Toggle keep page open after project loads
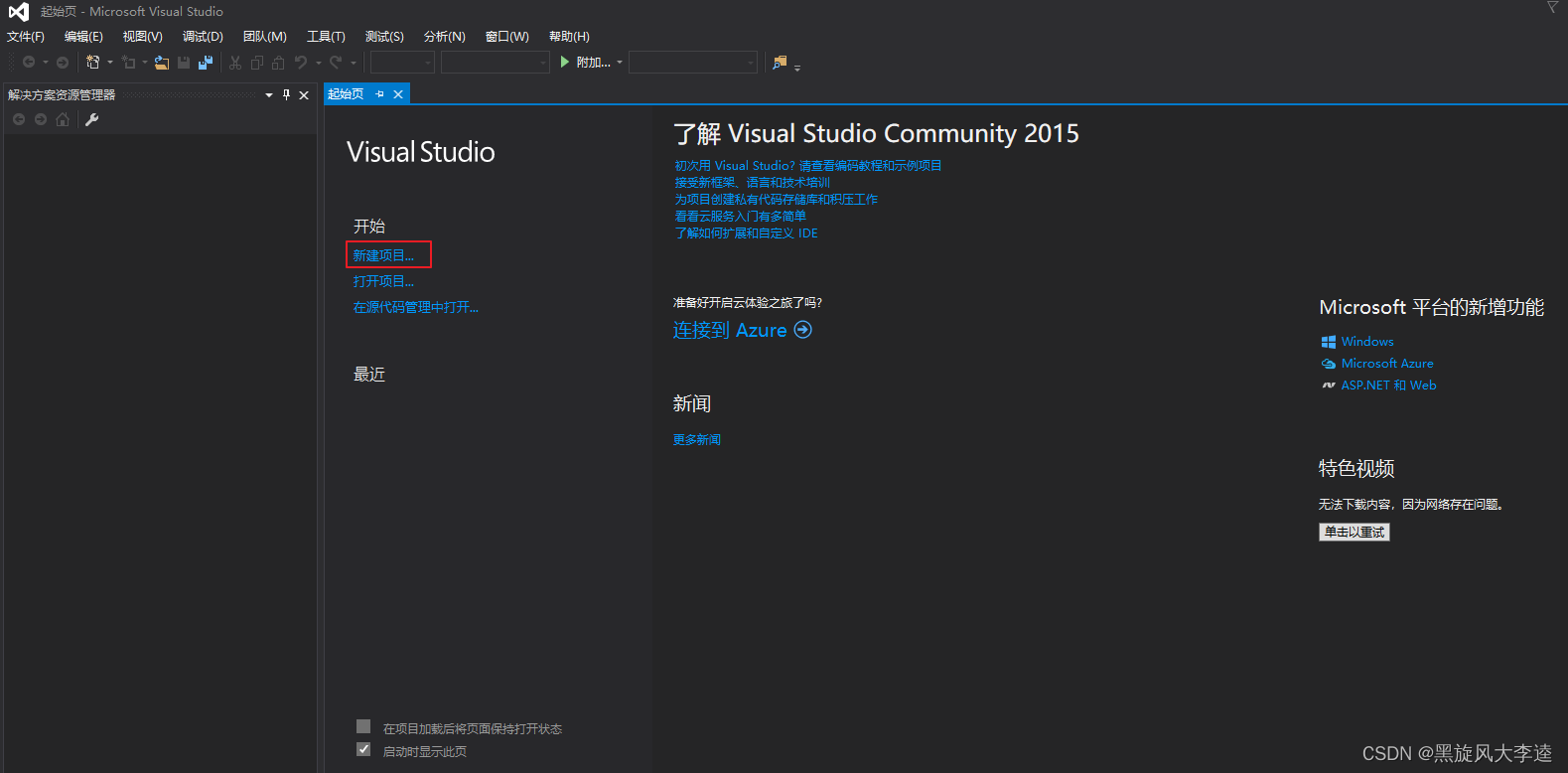The image size is (1568, 773). [x=363, y=726]
